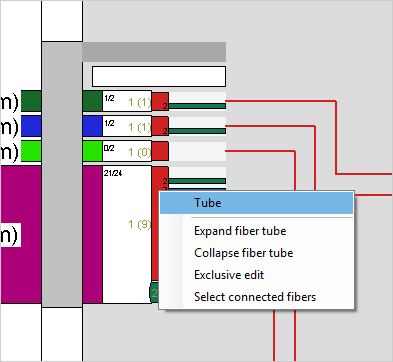Click the magenta tube block
Image resolution: width=393 pixels, height=362 pixels.
click(92, 234)
